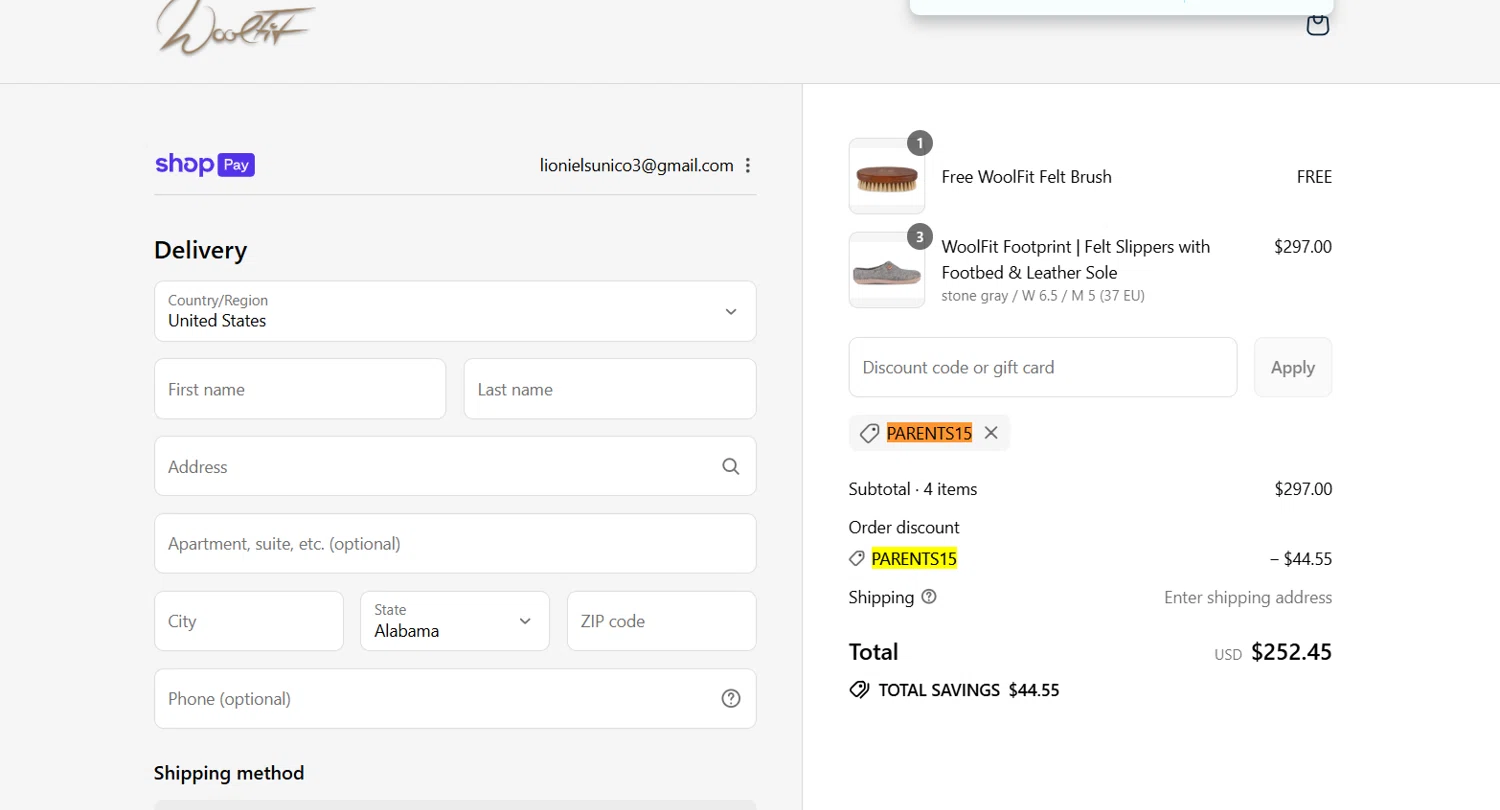Click the First name field
Image resolution: width=1500 pixels, height=810 pixels.
300,389
